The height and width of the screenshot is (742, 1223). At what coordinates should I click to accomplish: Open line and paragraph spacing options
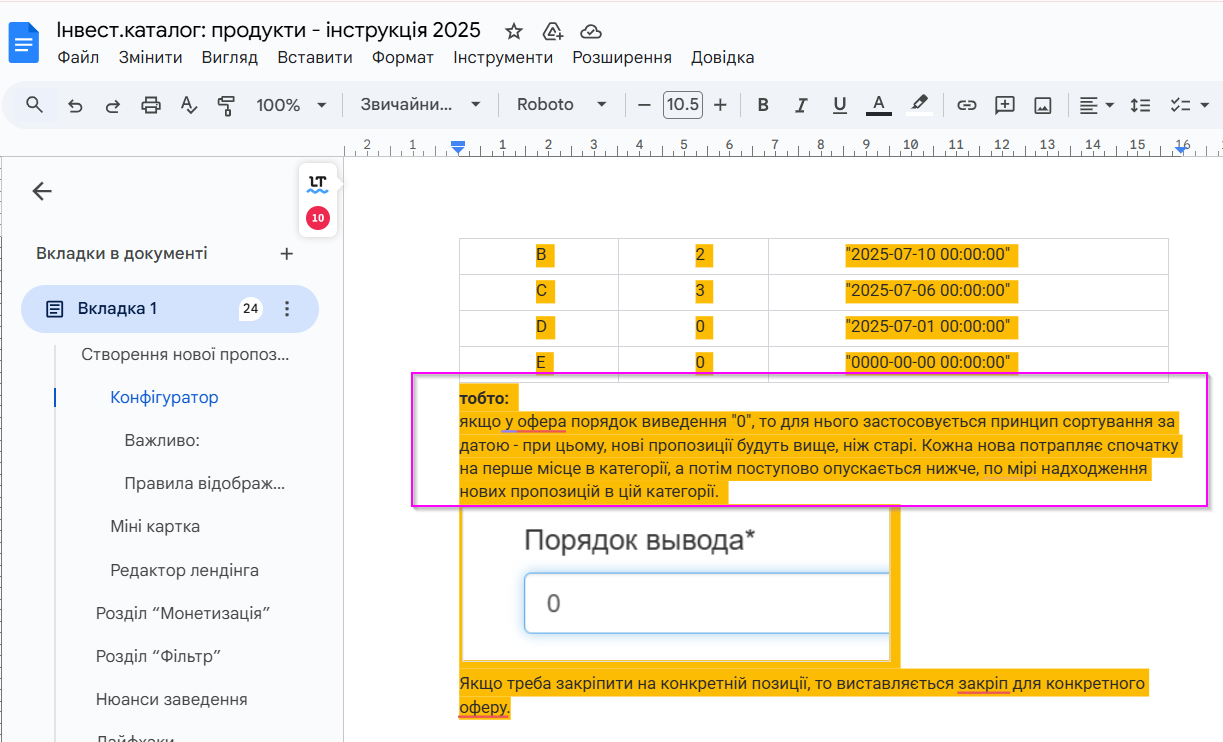(x=1140, y=105)
